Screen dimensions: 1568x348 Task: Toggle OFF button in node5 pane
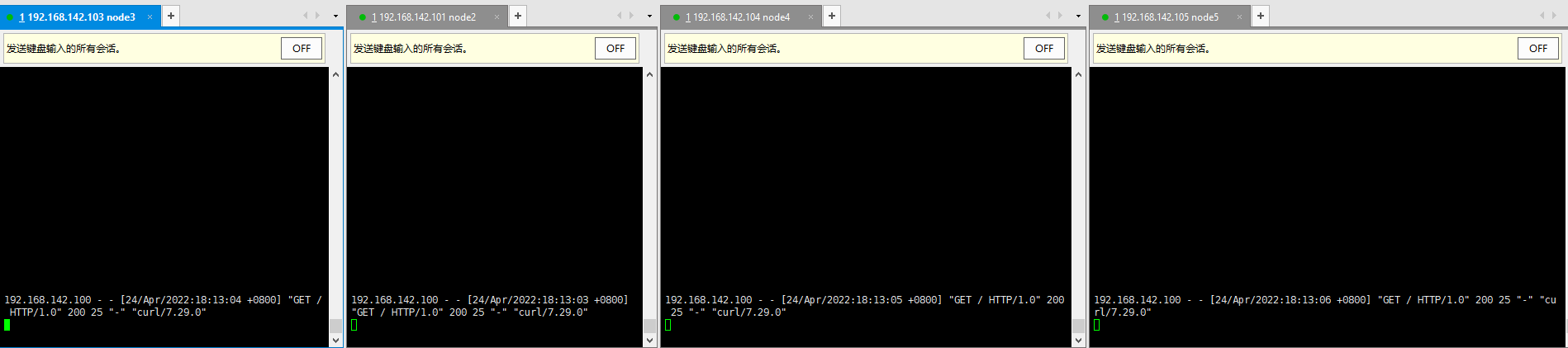(1538, 49)
